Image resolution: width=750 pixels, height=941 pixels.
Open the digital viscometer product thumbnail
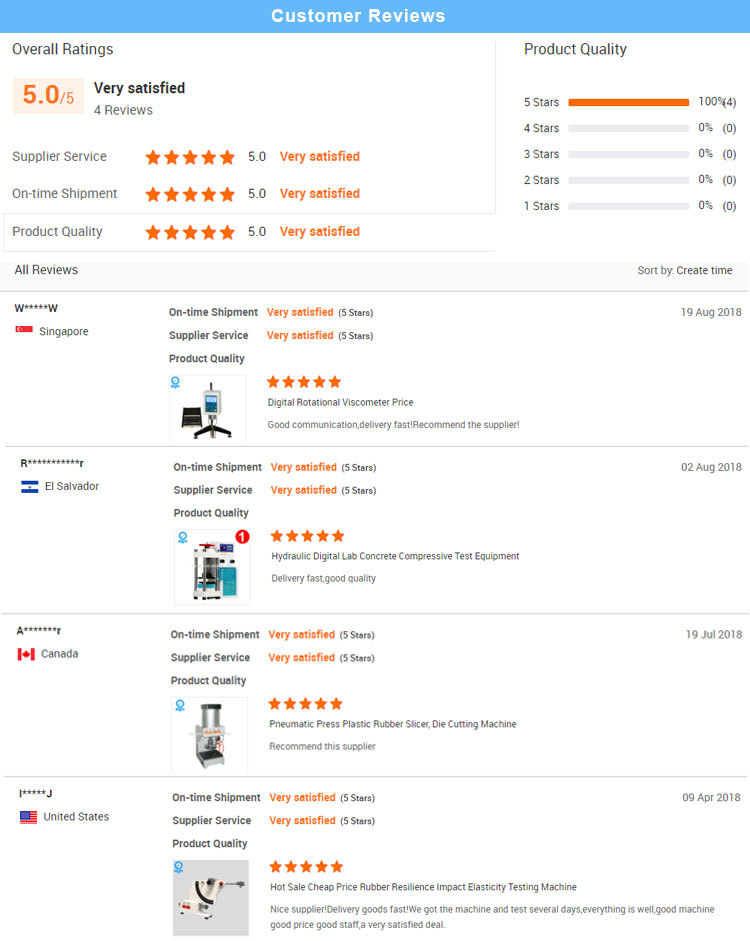[x=208, y=410]
